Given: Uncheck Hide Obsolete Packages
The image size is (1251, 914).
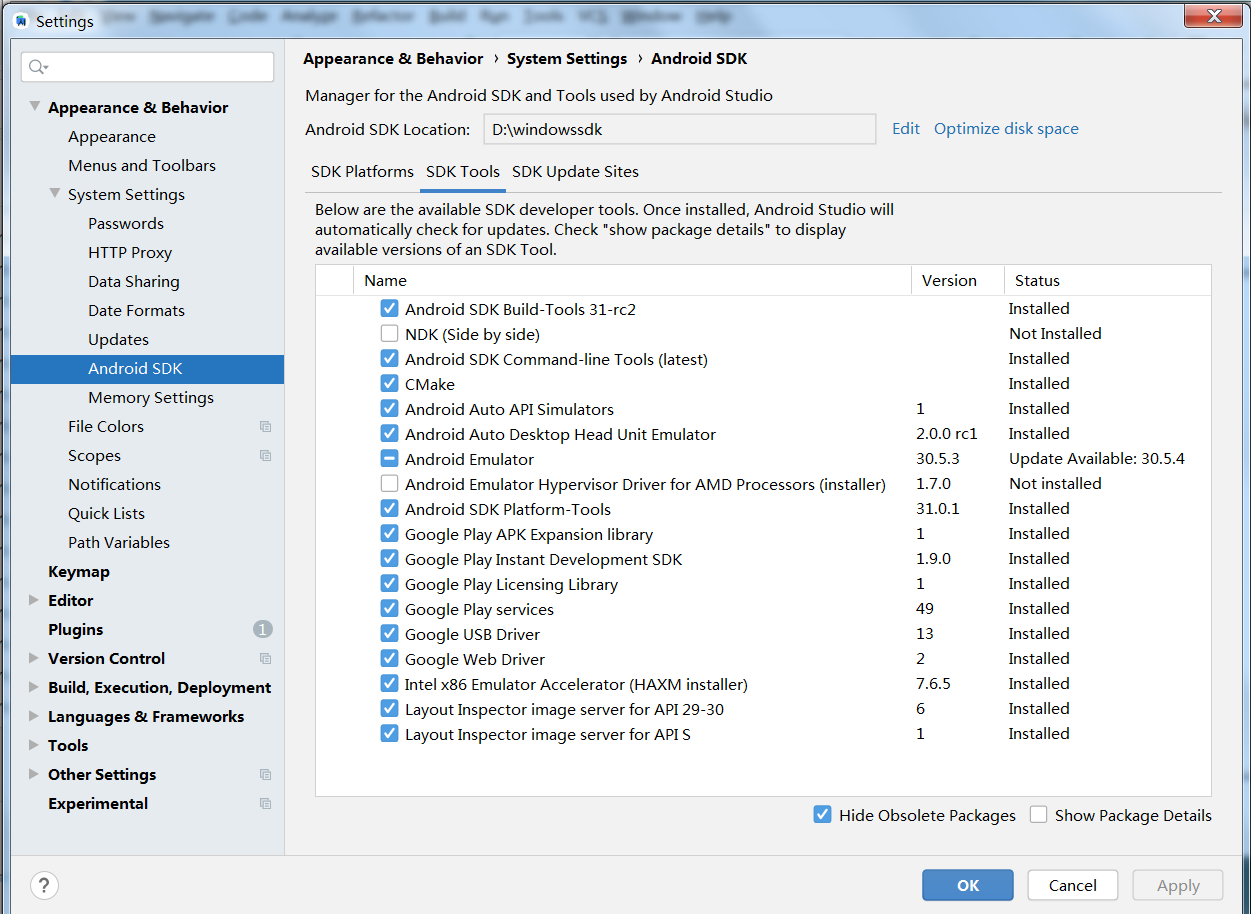Looking at the screenshot, I should tap(822, 815).
